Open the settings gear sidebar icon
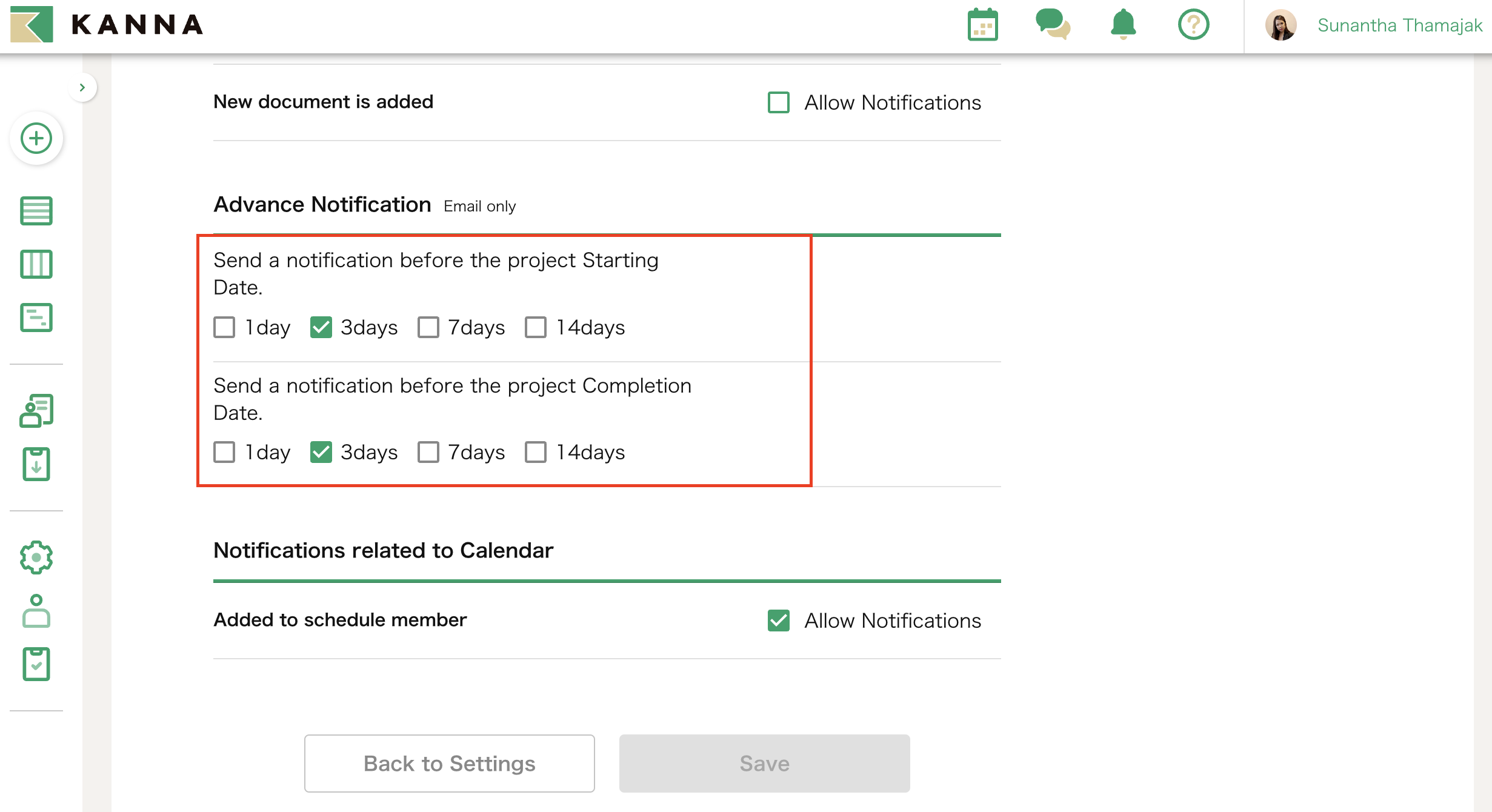 tap(36, 557)
